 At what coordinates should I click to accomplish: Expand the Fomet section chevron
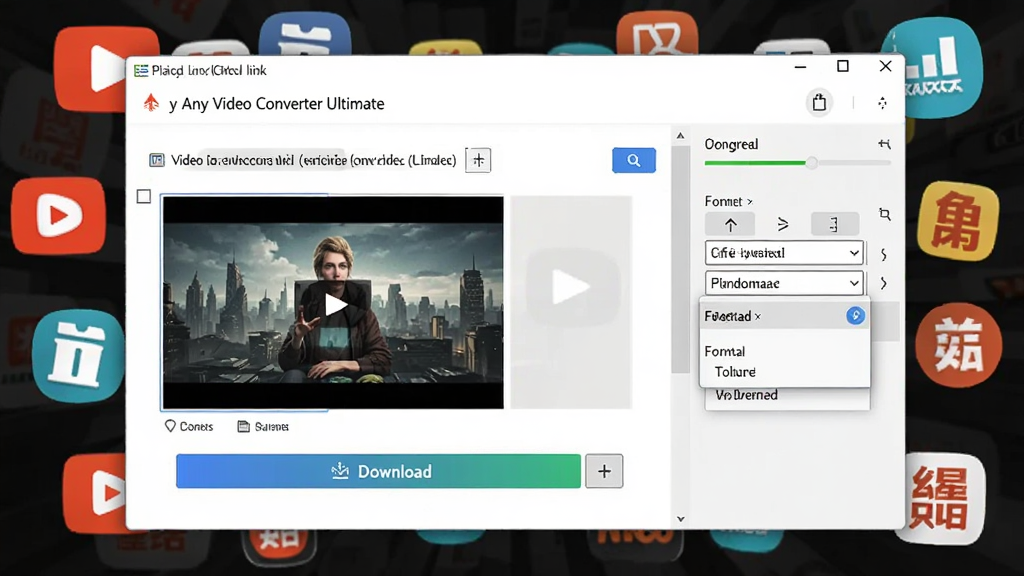[750, 202]
